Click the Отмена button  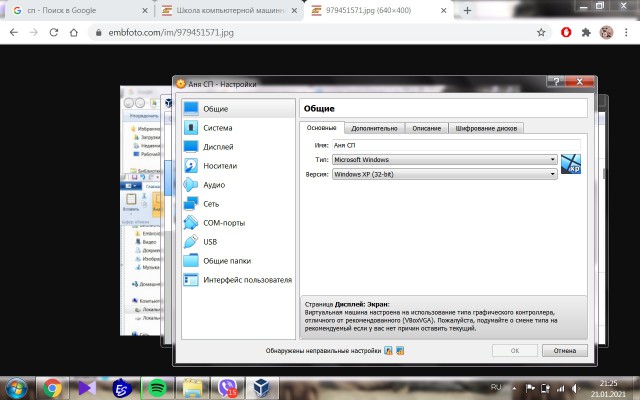(565, 351)
